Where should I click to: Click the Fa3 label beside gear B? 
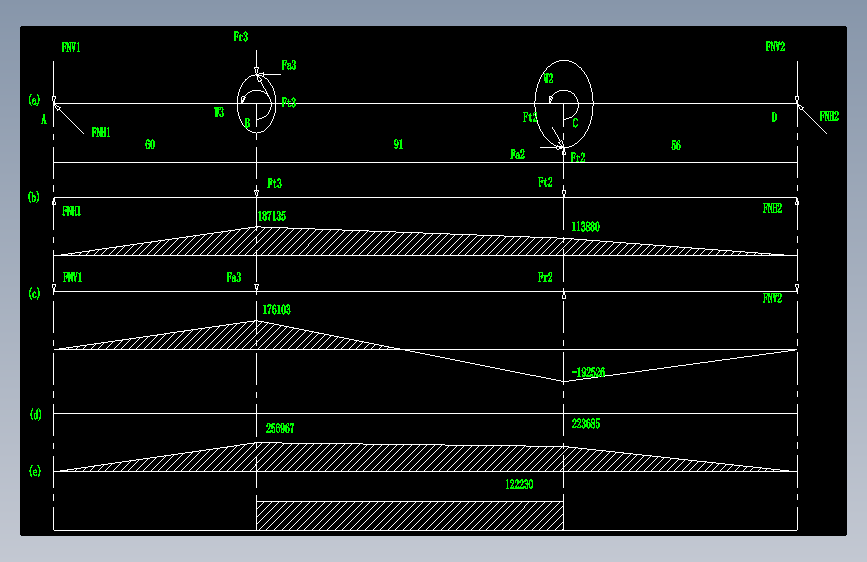289,65
